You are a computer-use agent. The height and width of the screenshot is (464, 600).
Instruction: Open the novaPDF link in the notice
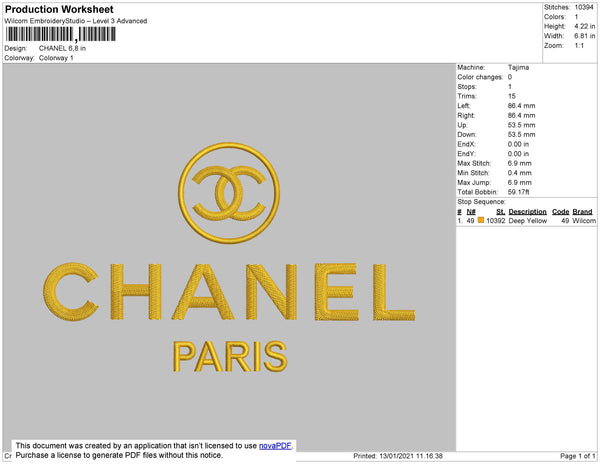coord(277,445)
